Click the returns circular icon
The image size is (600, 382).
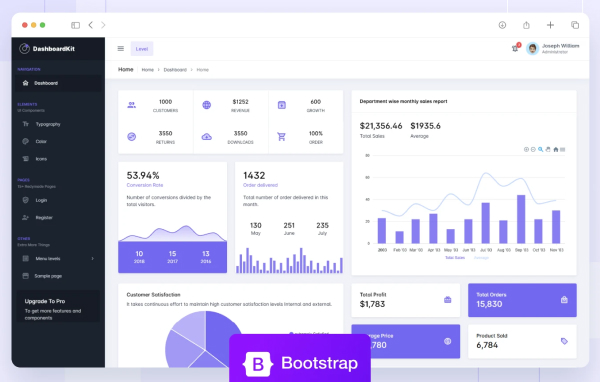coord(132,137)
